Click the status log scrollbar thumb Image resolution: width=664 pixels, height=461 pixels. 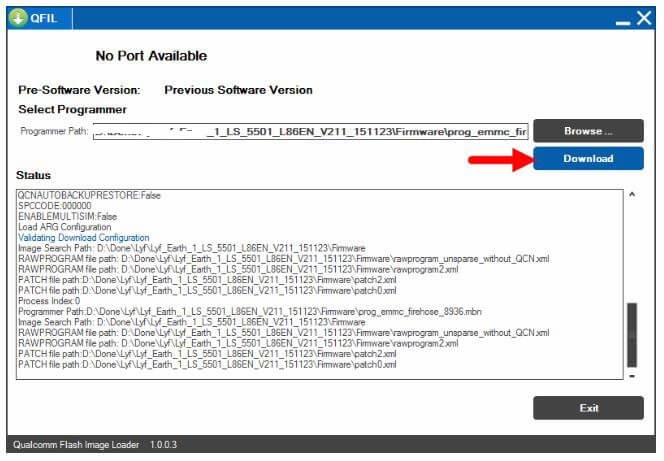[632, 335]
